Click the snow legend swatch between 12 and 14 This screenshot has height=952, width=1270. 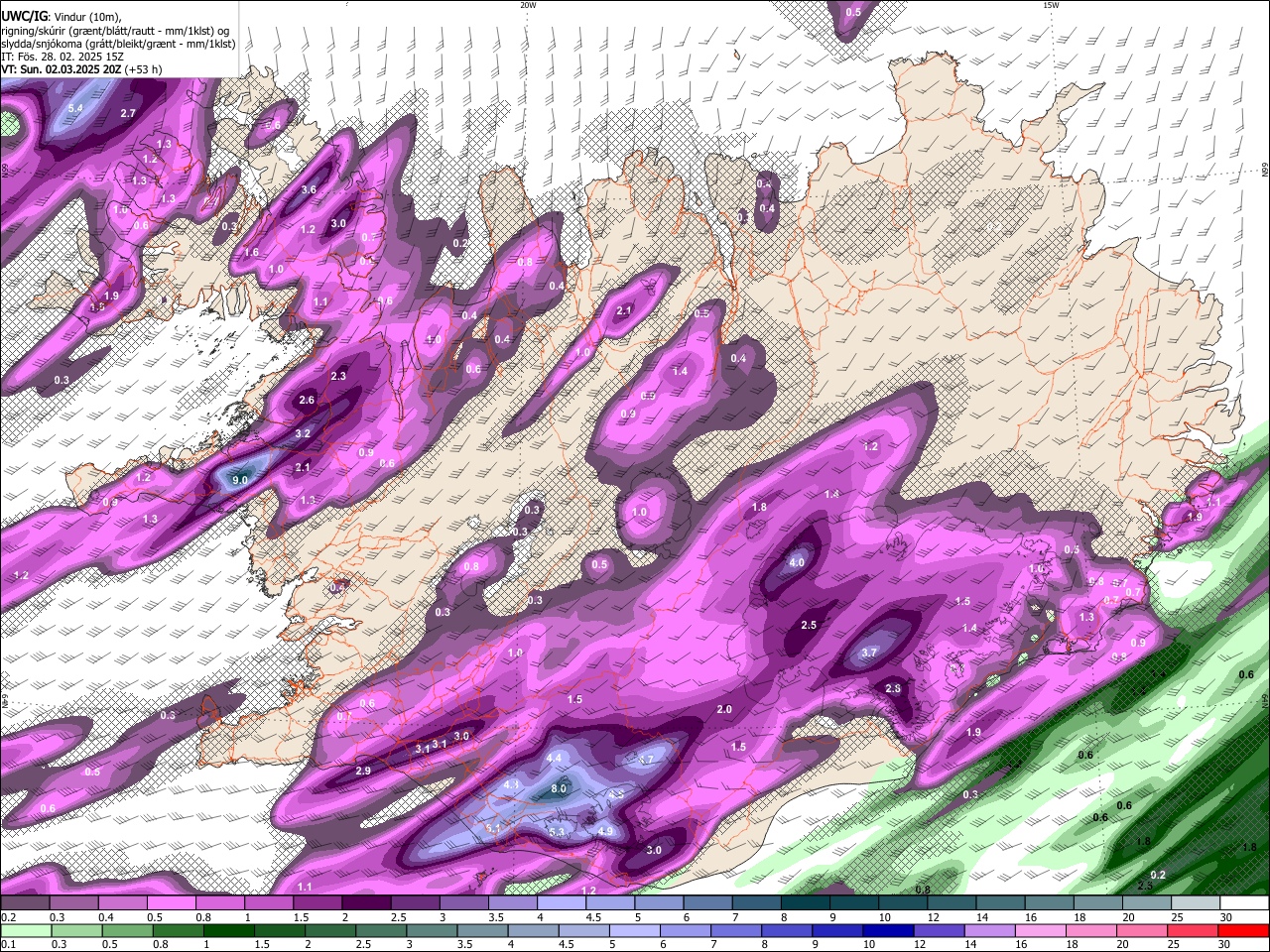pyautogui.click(x=951, y=903)
